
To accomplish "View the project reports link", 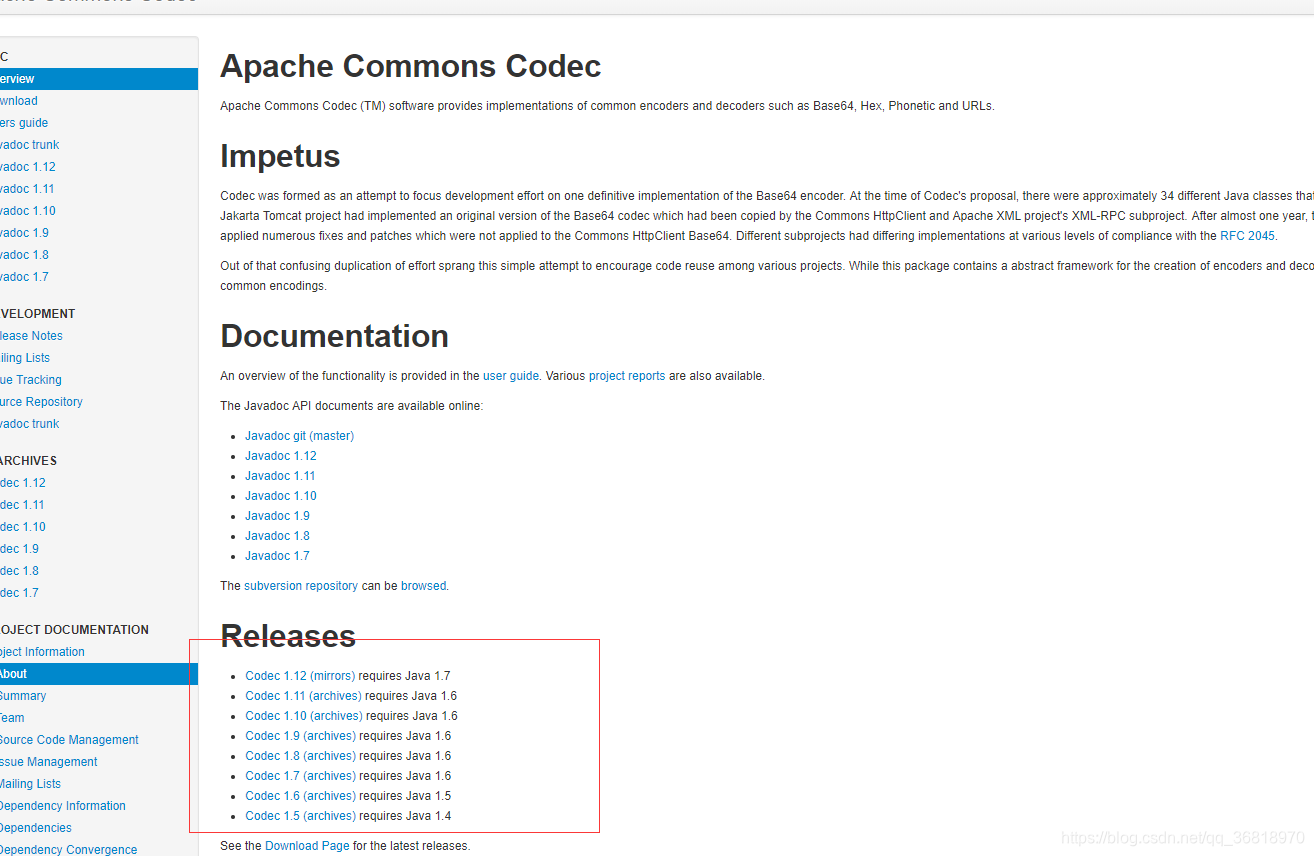I will (x=627, y=375).
